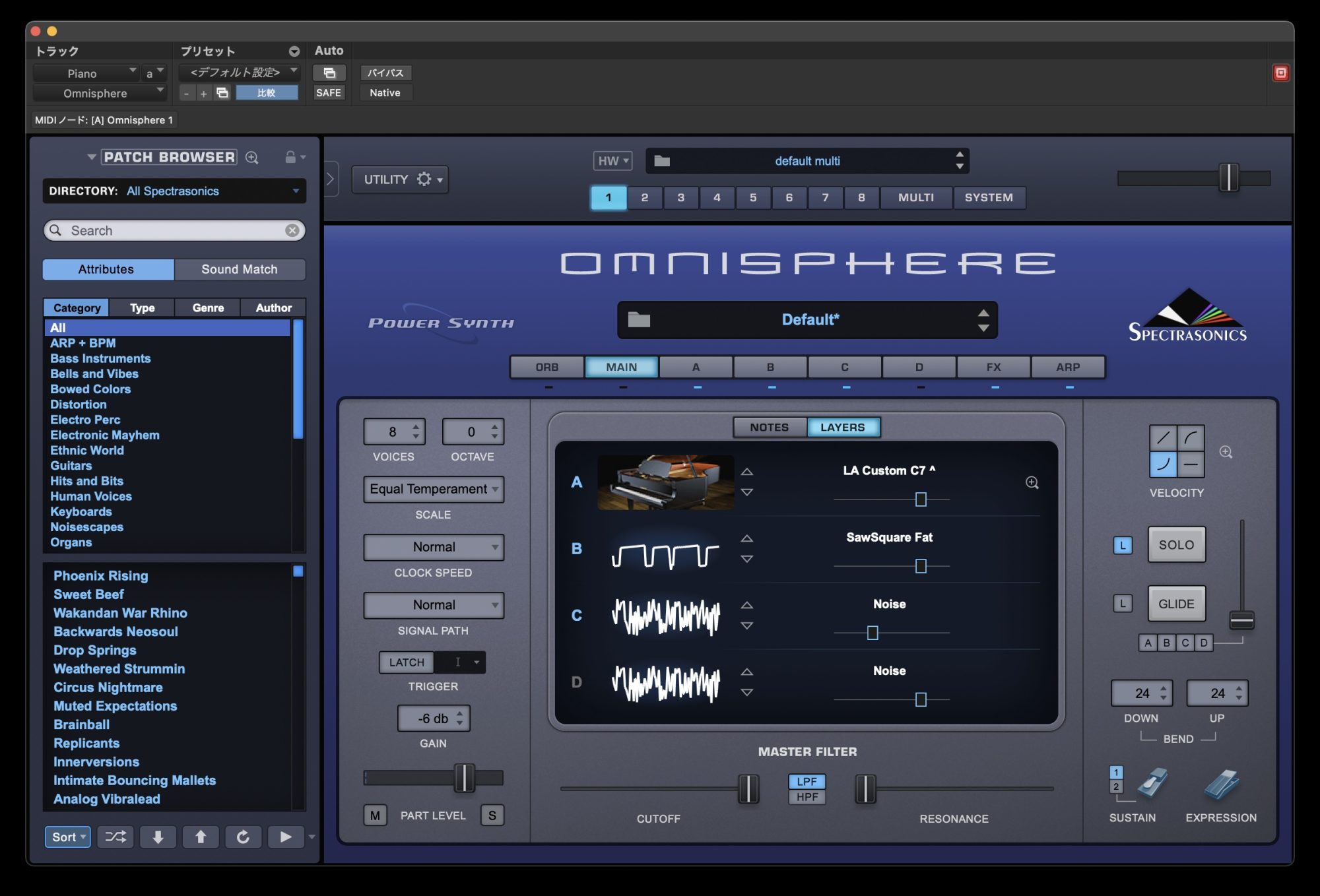Open the layer A tab
Viewport: 1320px width, 896px height.
coord(696,367)
